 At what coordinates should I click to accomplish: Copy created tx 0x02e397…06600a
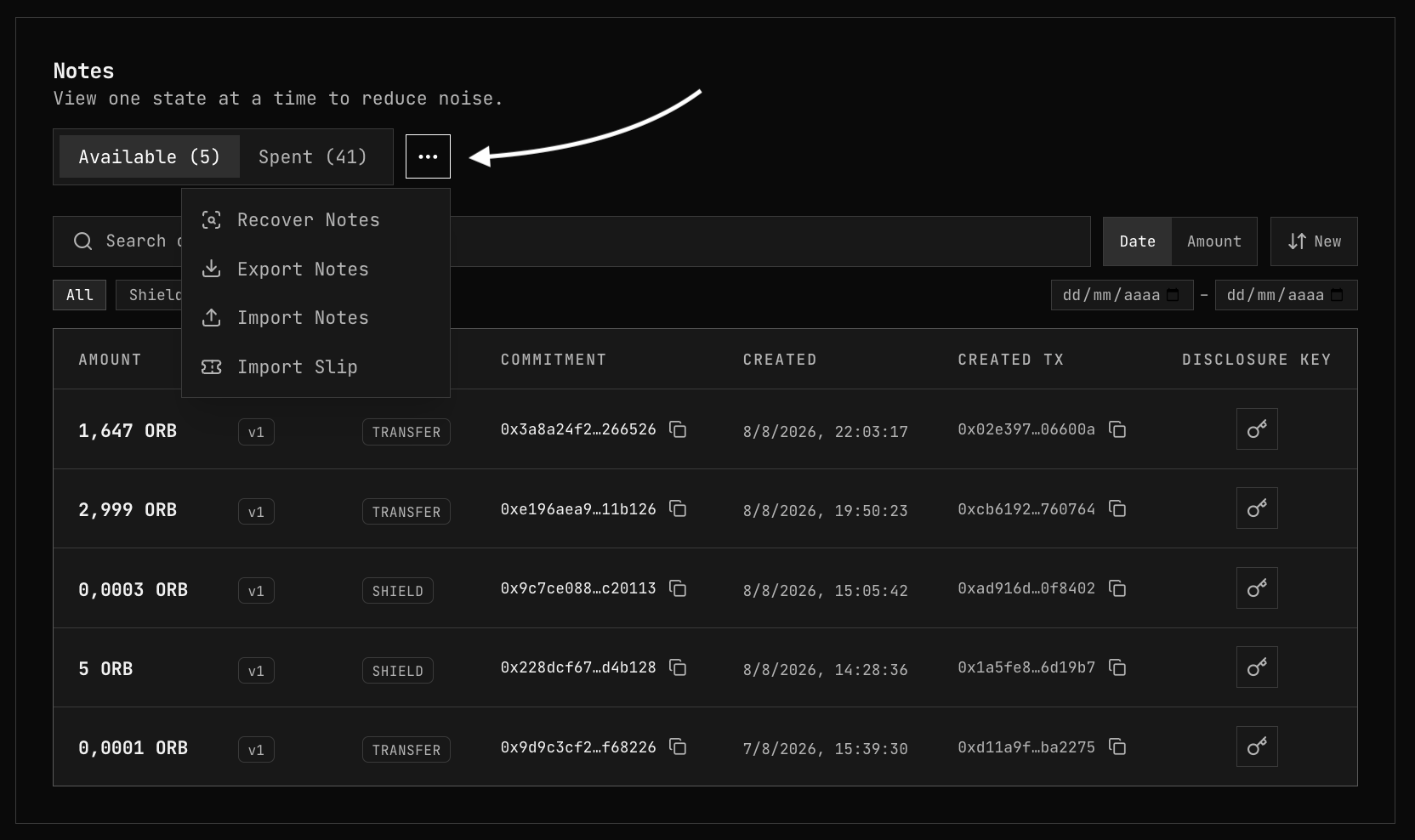click(1117, 429)
